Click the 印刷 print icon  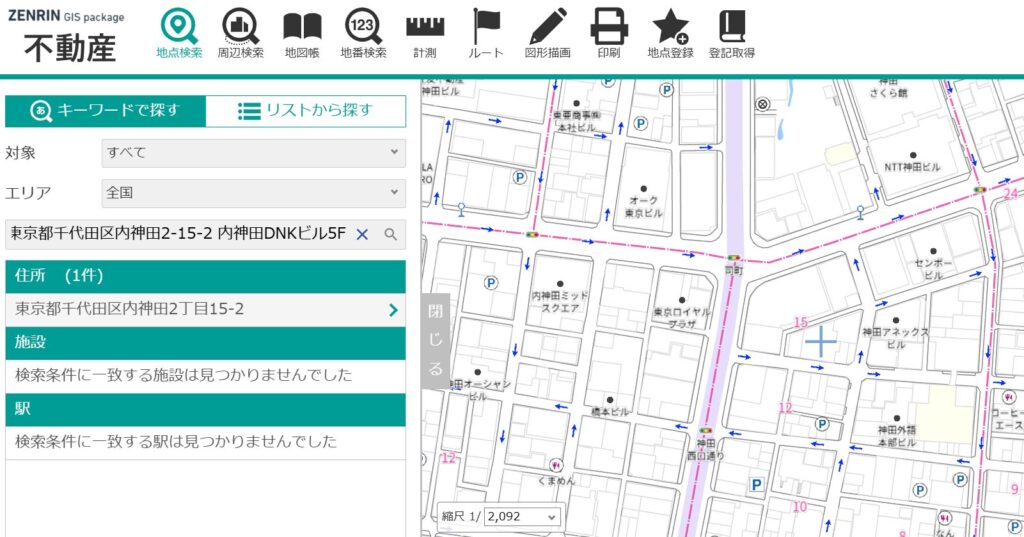(608, 33)
